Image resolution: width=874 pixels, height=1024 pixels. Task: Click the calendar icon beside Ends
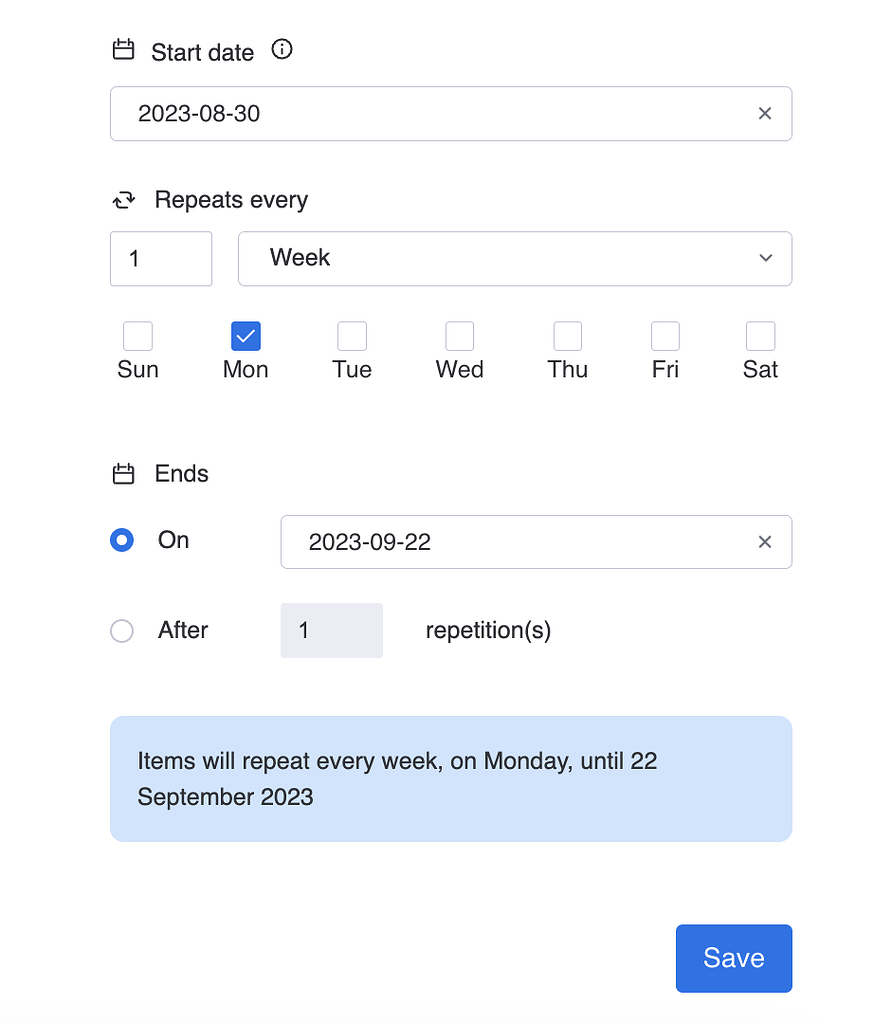click(x=122, y=473)
